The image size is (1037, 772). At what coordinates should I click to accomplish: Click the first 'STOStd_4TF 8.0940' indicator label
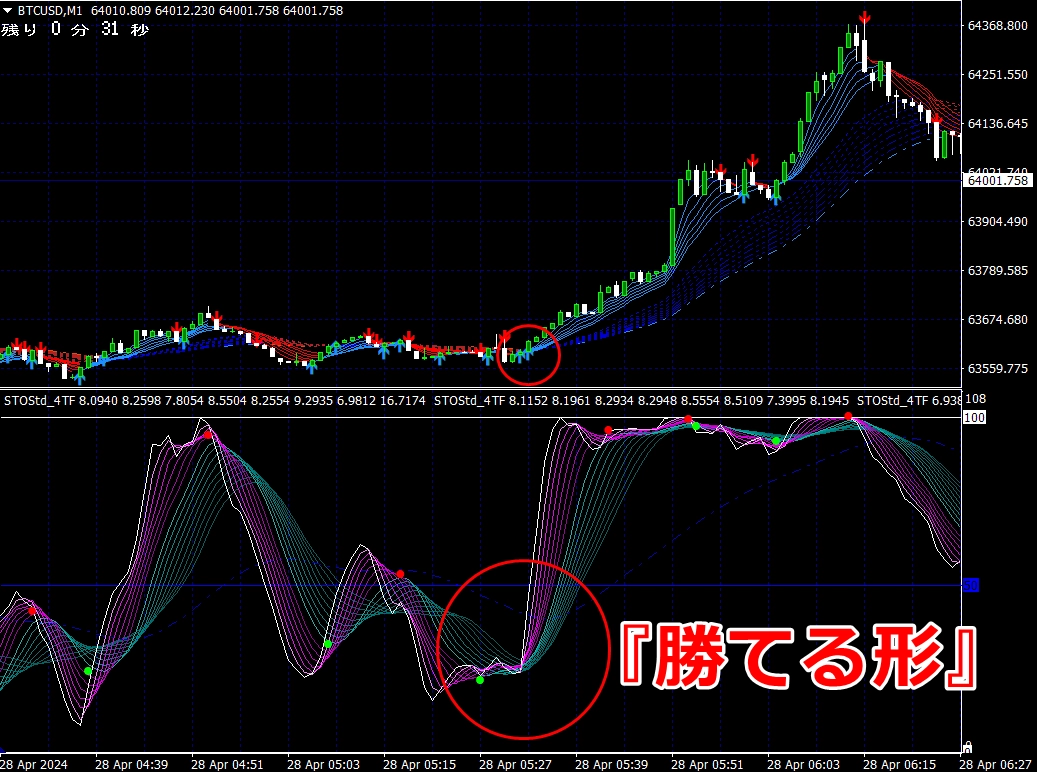(61, 400)
